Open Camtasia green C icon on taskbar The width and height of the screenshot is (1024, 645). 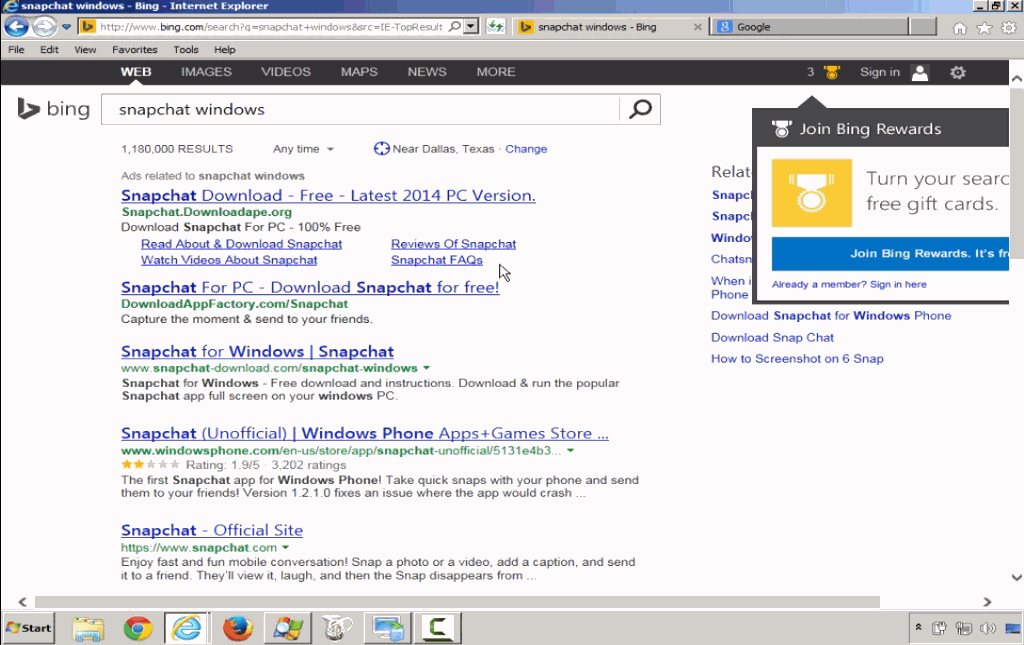click(x=438, y=629)
